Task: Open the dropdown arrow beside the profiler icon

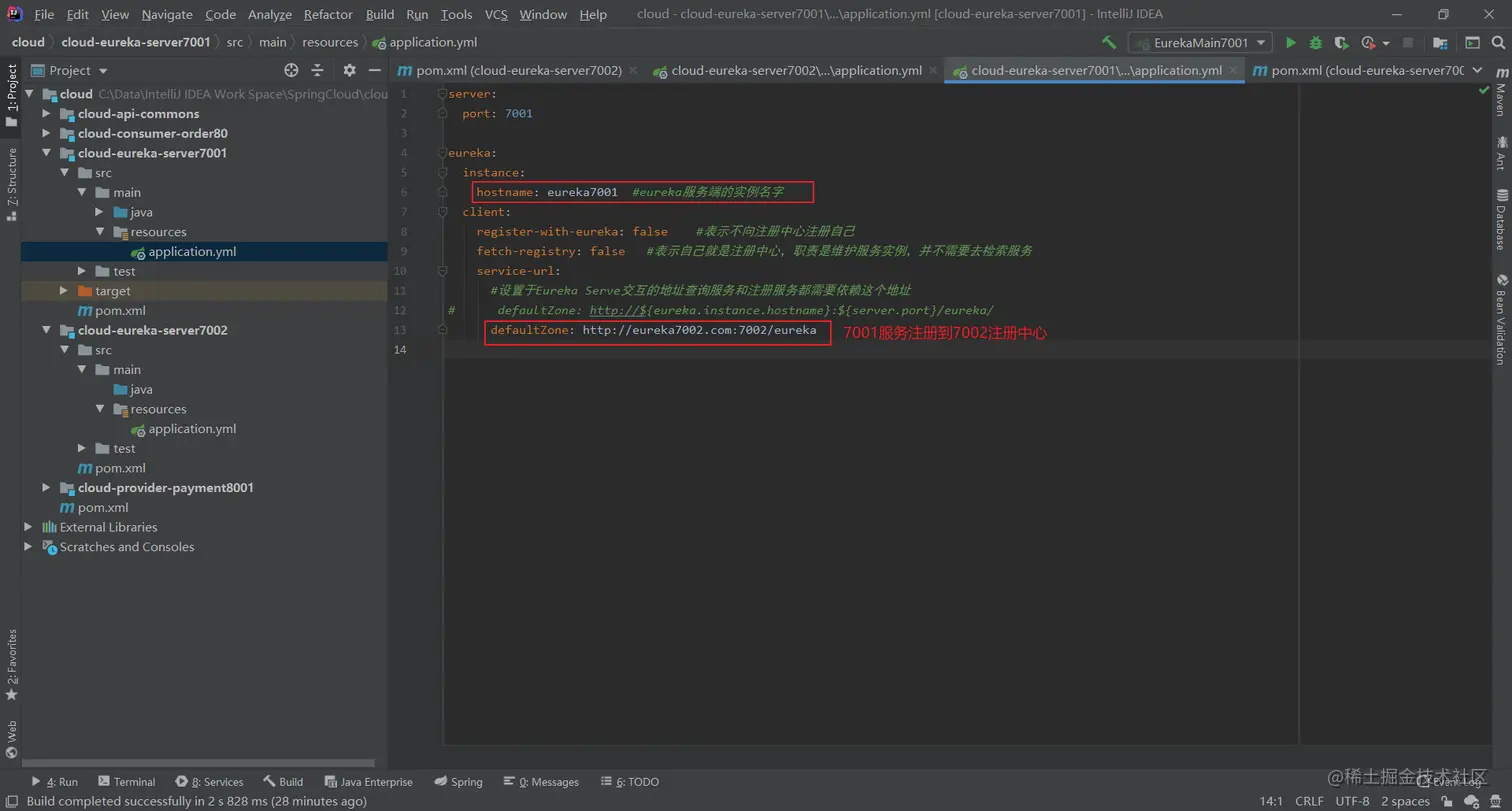Action: [x=1386, y=43]
